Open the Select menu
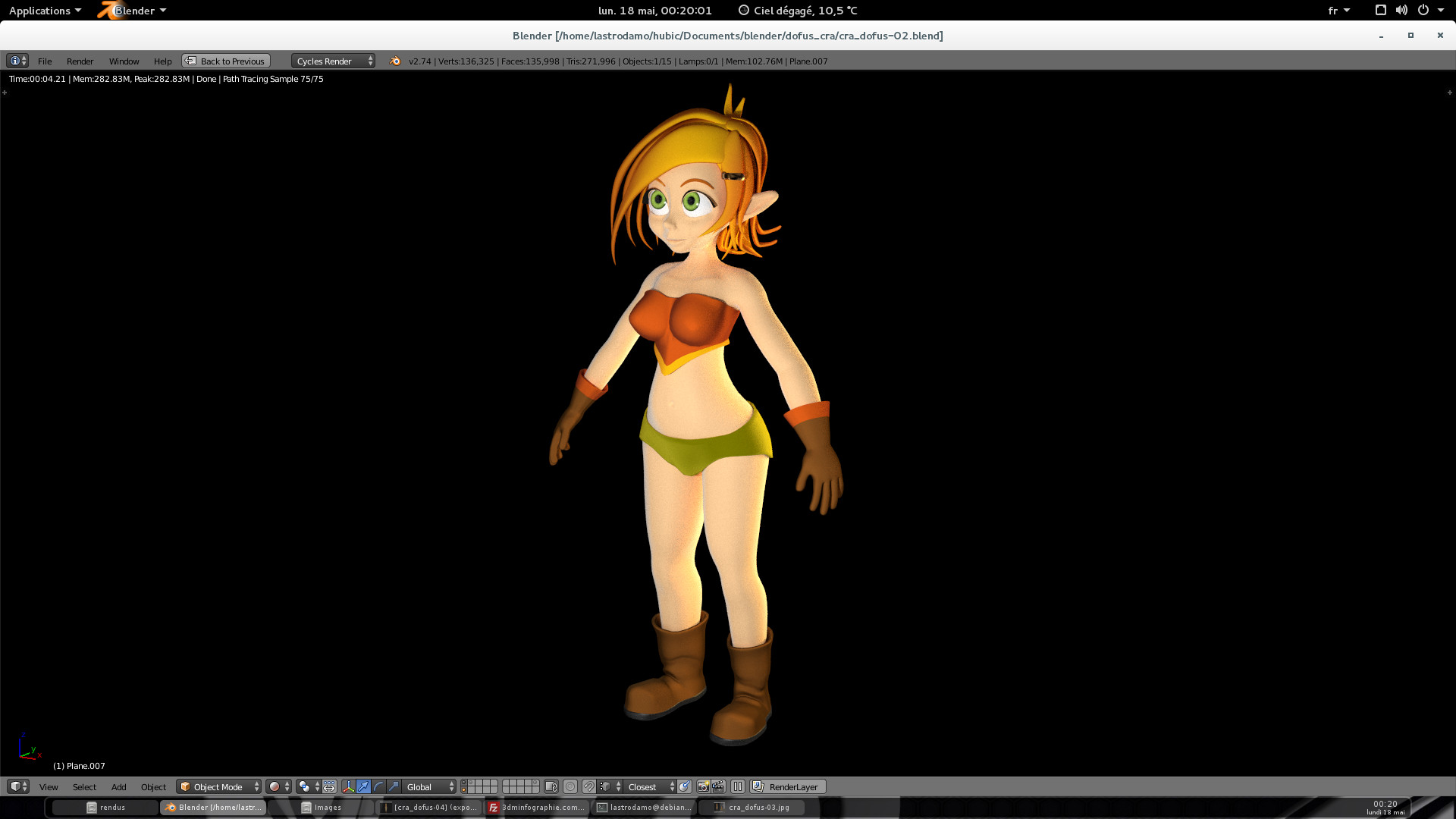The width and height of the screenshot is (1456, 819). 84,786
